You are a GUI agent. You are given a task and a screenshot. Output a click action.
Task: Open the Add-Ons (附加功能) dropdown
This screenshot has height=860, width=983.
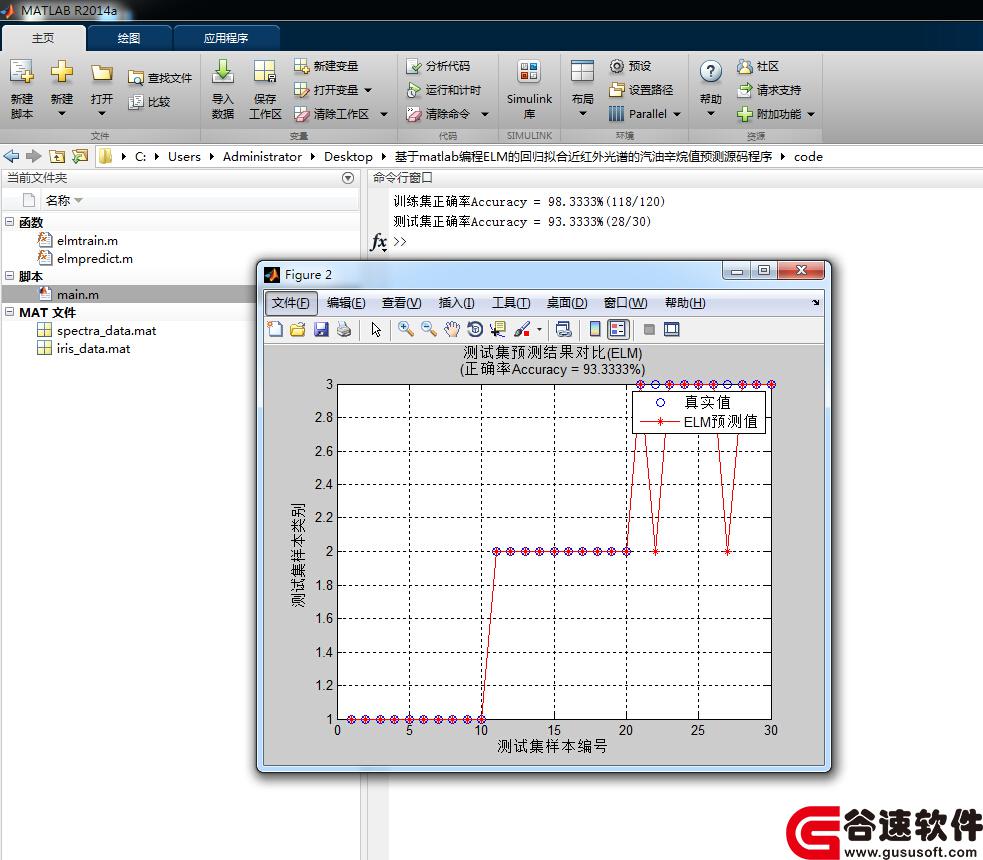[x=811, y=114]
